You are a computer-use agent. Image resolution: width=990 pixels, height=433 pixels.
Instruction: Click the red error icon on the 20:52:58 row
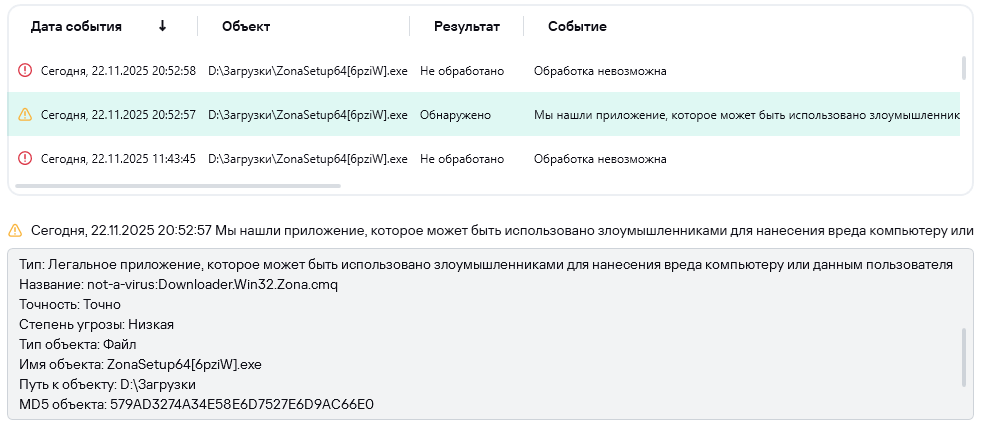point(25,71)
